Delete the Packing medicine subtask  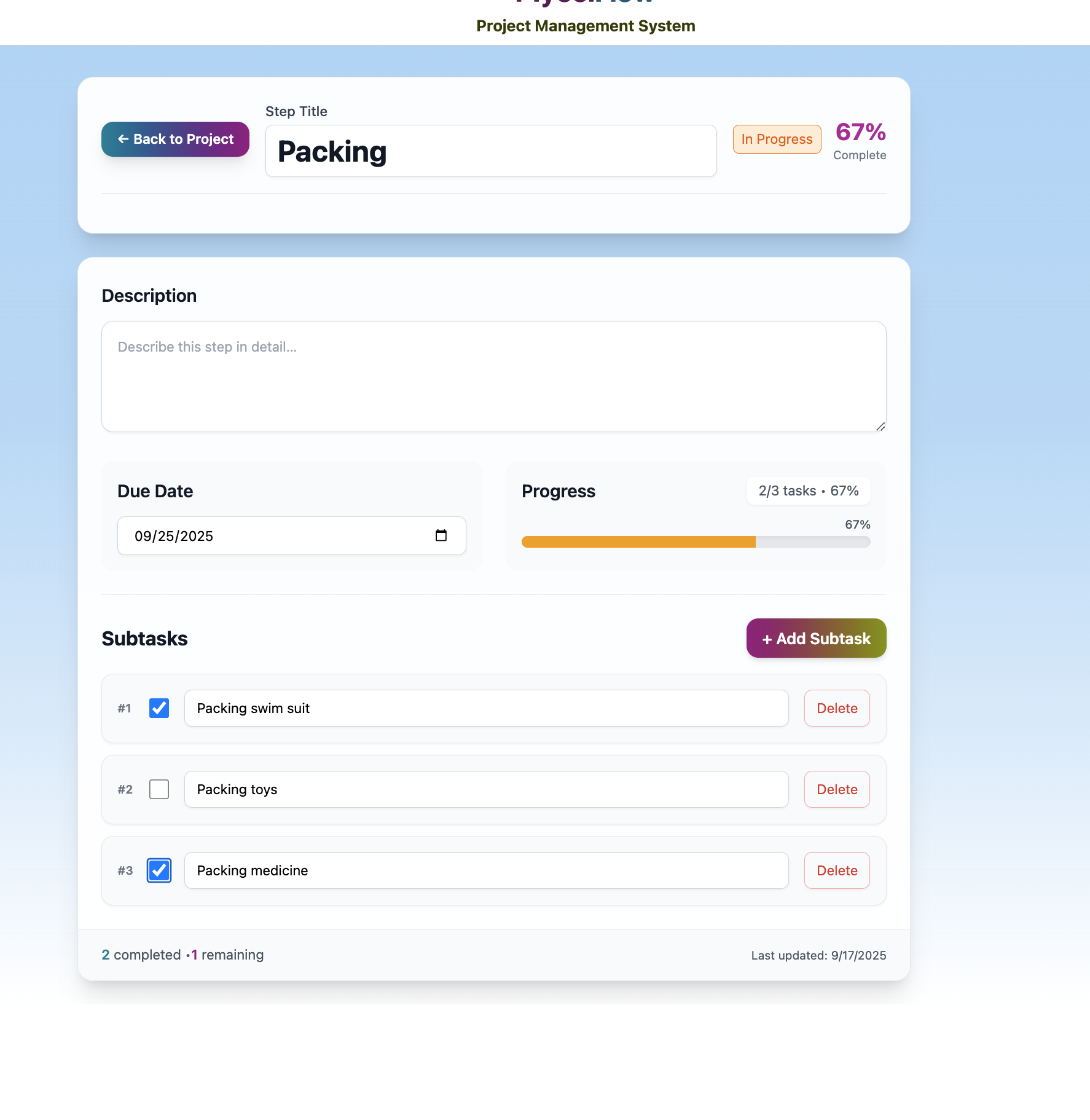tap(836, 870)
